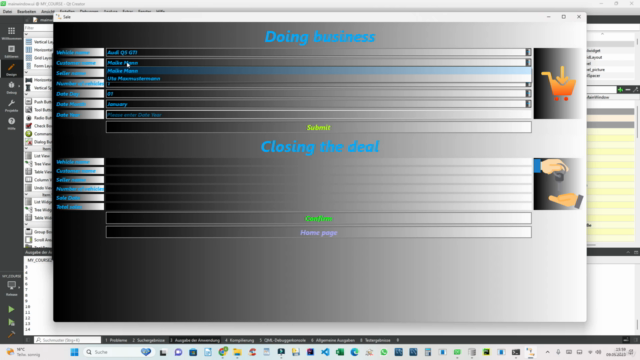Select Tree View widget in widget box

39,164
